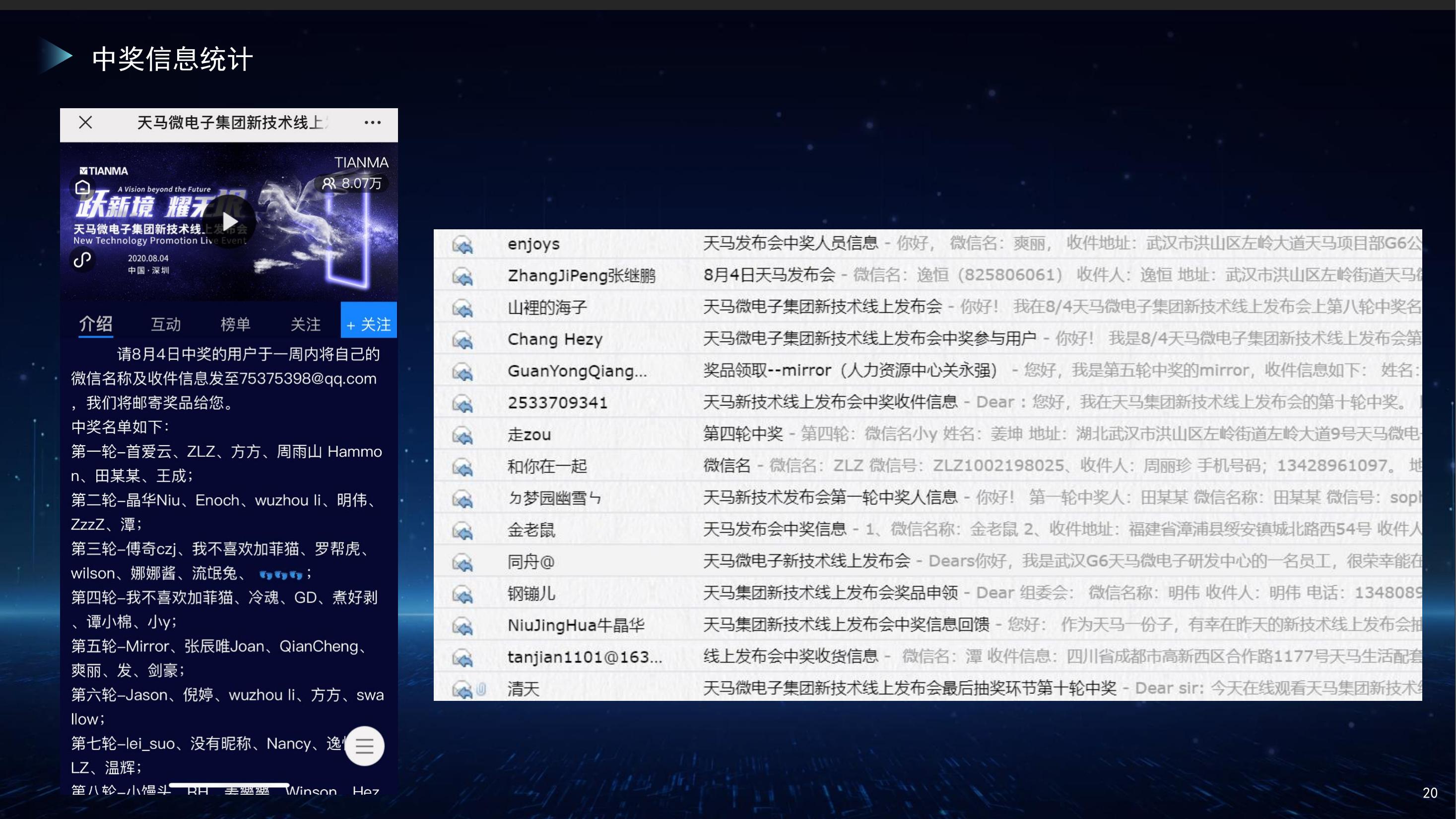Select sender 清天
Viewport: 1456px width, 819px height.
click(x=524, y=688)
